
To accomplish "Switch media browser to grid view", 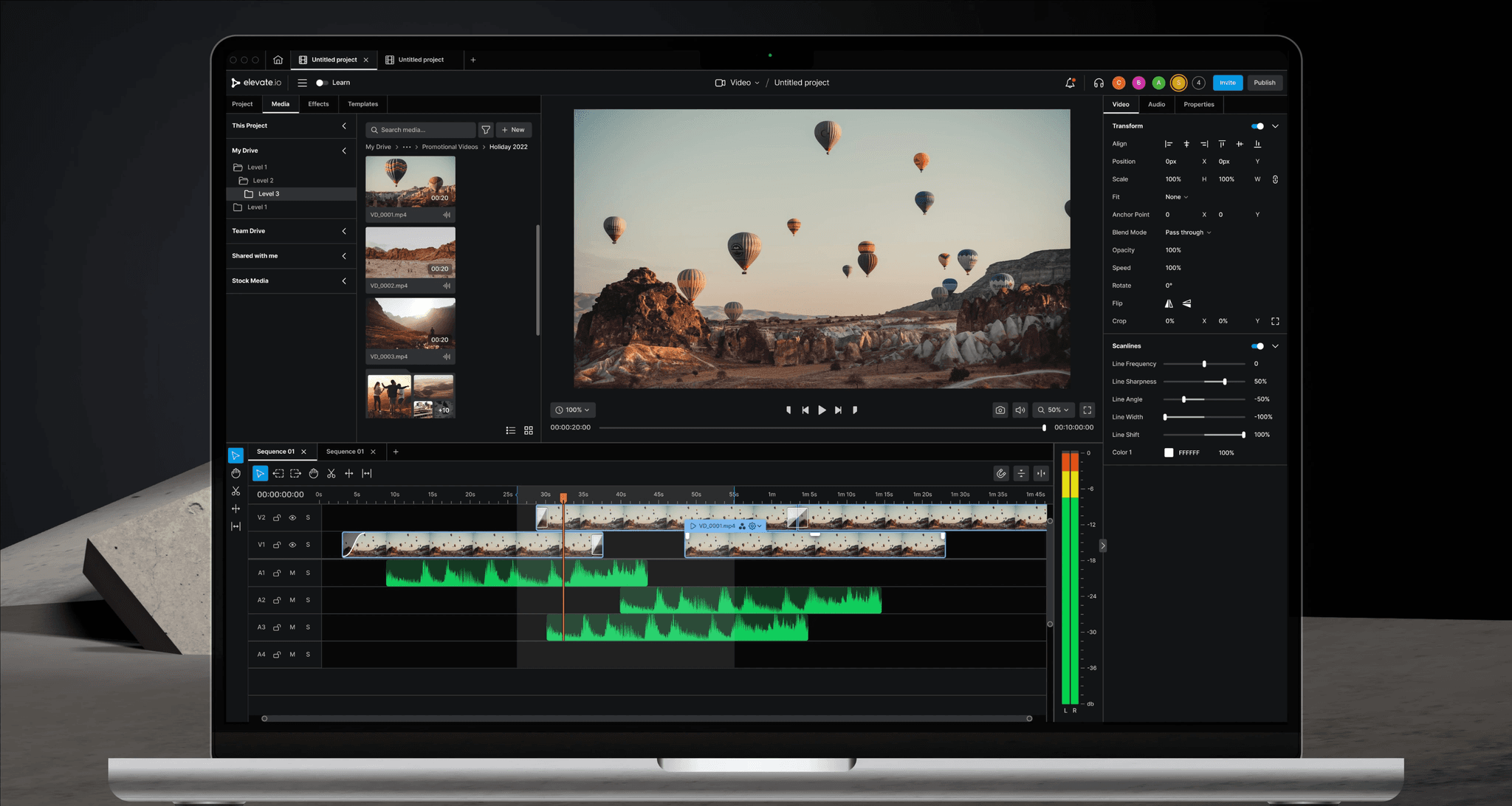I will pyautogui.click(x=529, y=430).
